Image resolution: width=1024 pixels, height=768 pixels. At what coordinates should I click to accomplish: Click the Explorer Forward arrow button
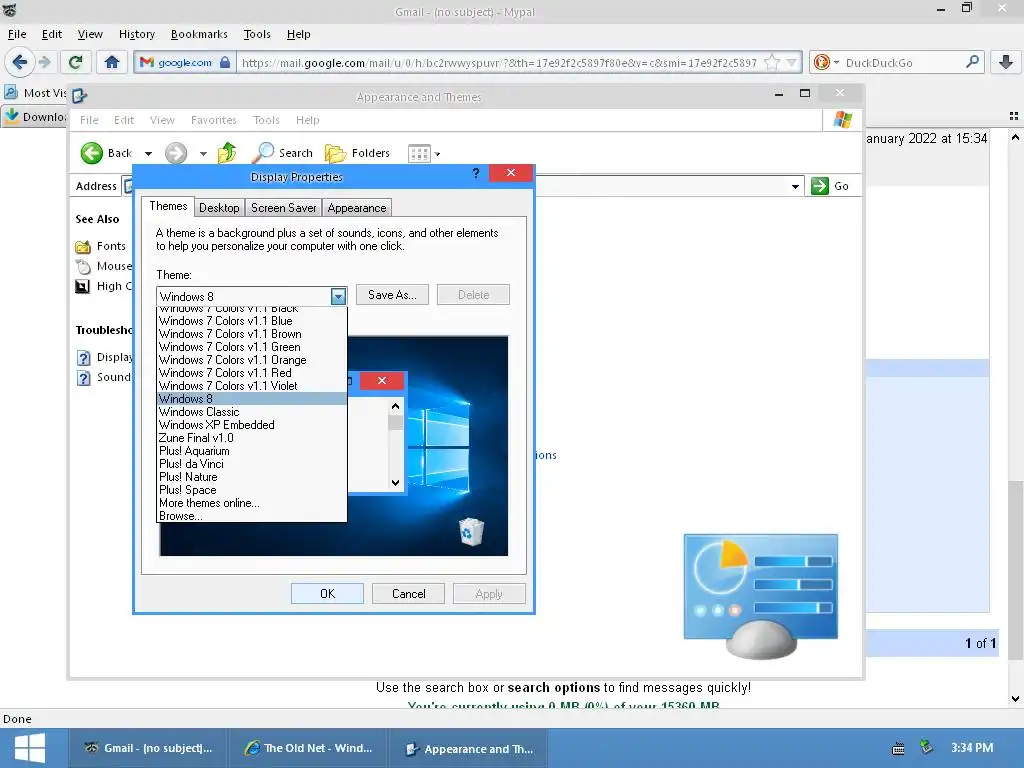(176, 153)
